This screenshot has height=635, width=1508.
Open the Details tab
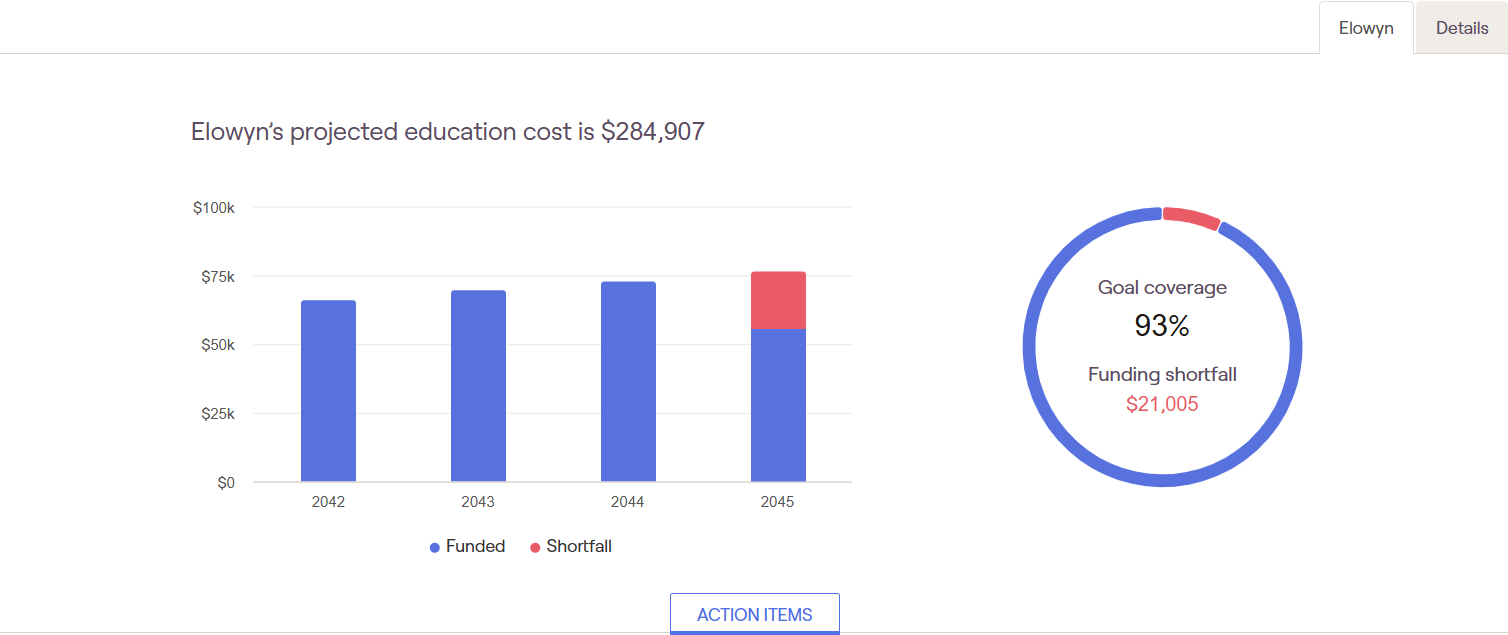1461,28
